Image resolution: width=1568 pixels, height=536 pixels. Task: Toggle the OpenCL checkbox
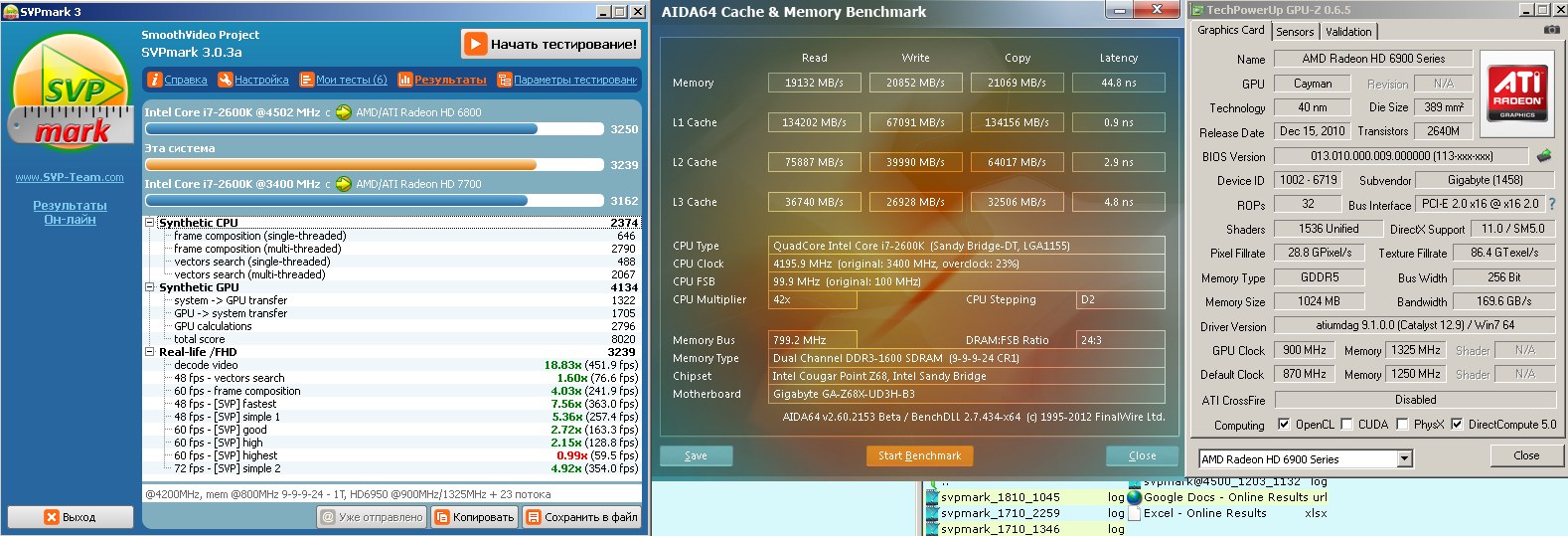coord(1284,425)
